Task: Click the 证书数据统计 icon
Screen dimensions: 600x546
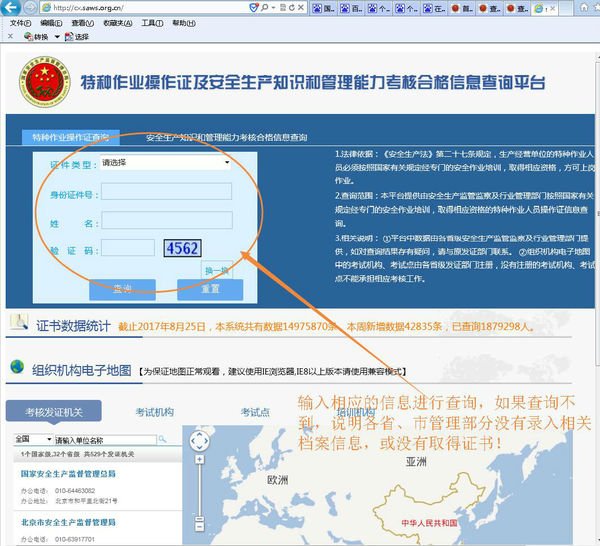Action: [x=19, y=322]
